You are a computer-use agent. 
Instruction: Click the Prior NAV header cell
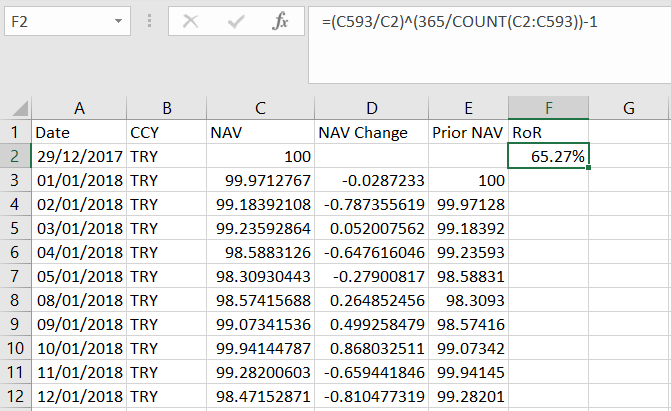tap(468, 132)
